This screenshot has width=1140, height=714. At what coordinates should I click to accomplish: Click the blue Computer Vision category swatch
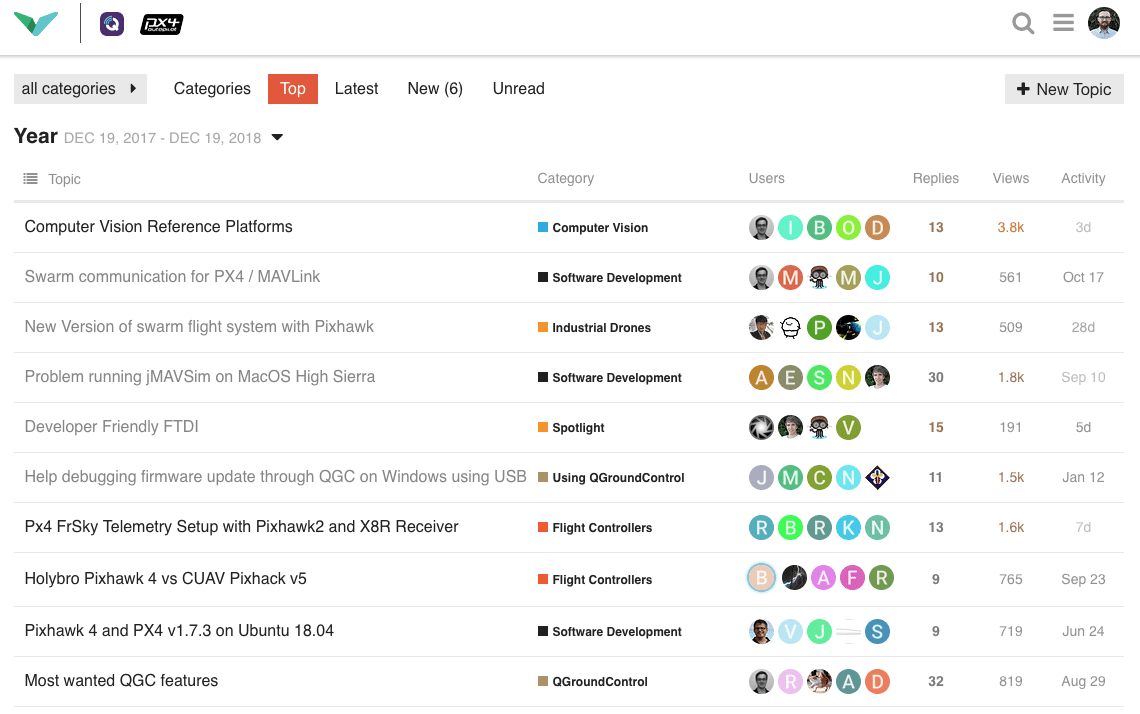pos(543,227)
